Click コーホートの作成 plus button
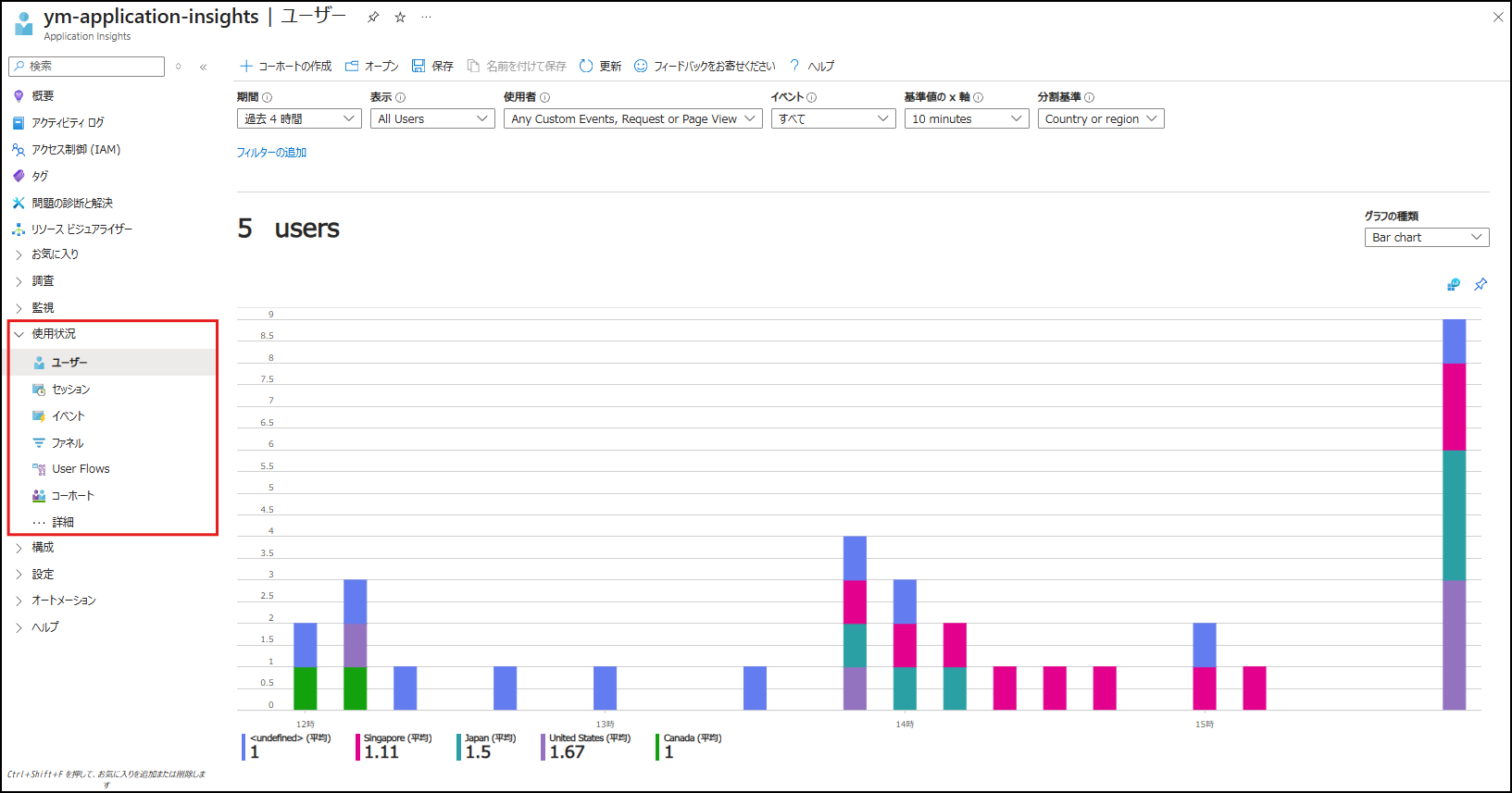This screenshot has height=793, width=1512. click(x=285, y=67)
